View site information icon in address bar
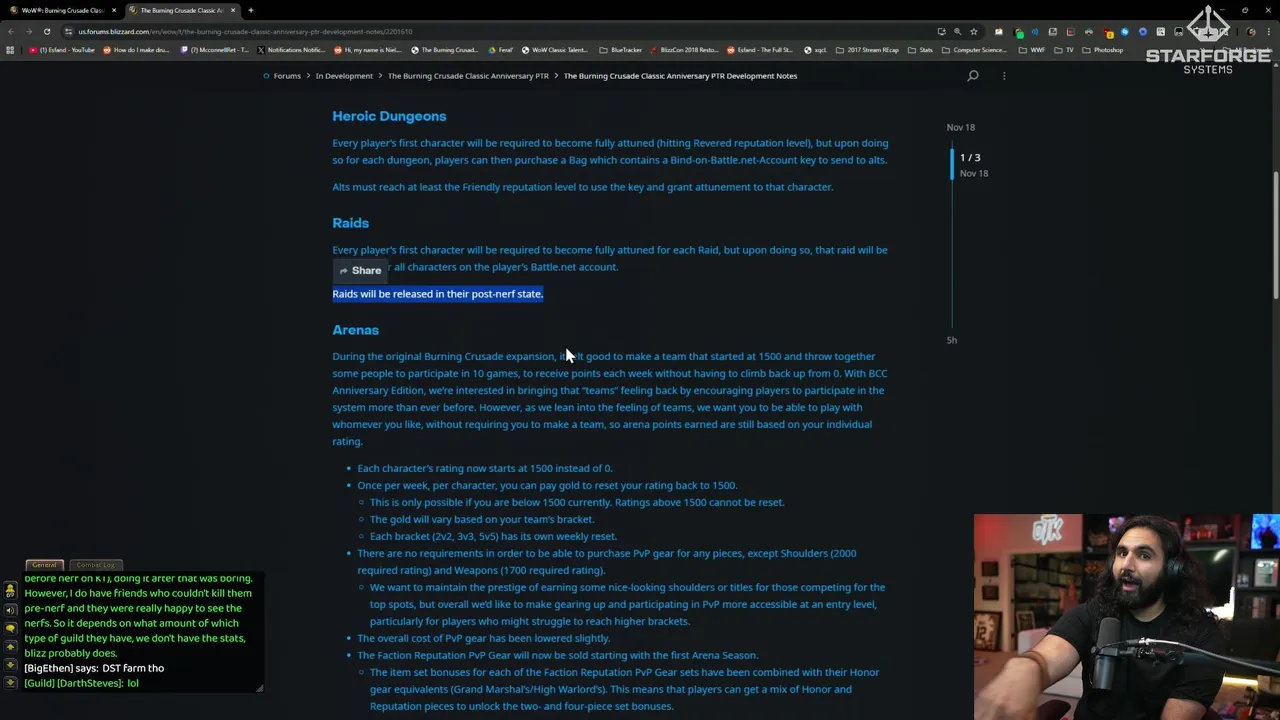The width and height of the screenshot is (1280, 720). coord(68,31)
